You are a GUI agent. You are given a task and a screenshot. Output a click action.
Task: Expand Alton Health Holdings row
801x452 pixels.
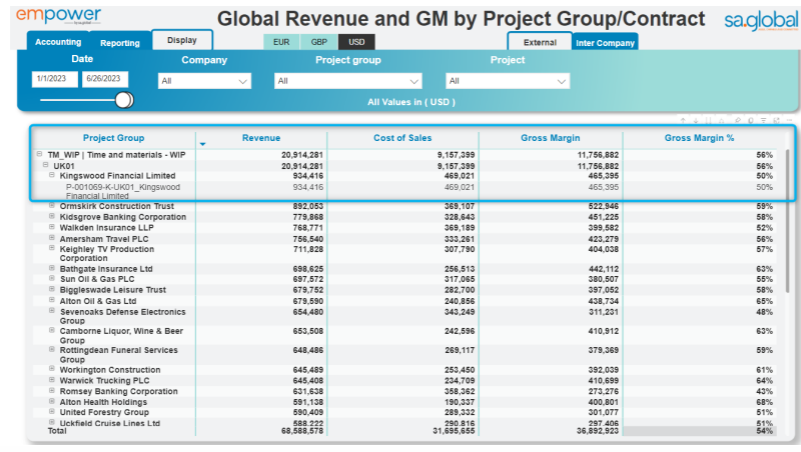(52, 401)
